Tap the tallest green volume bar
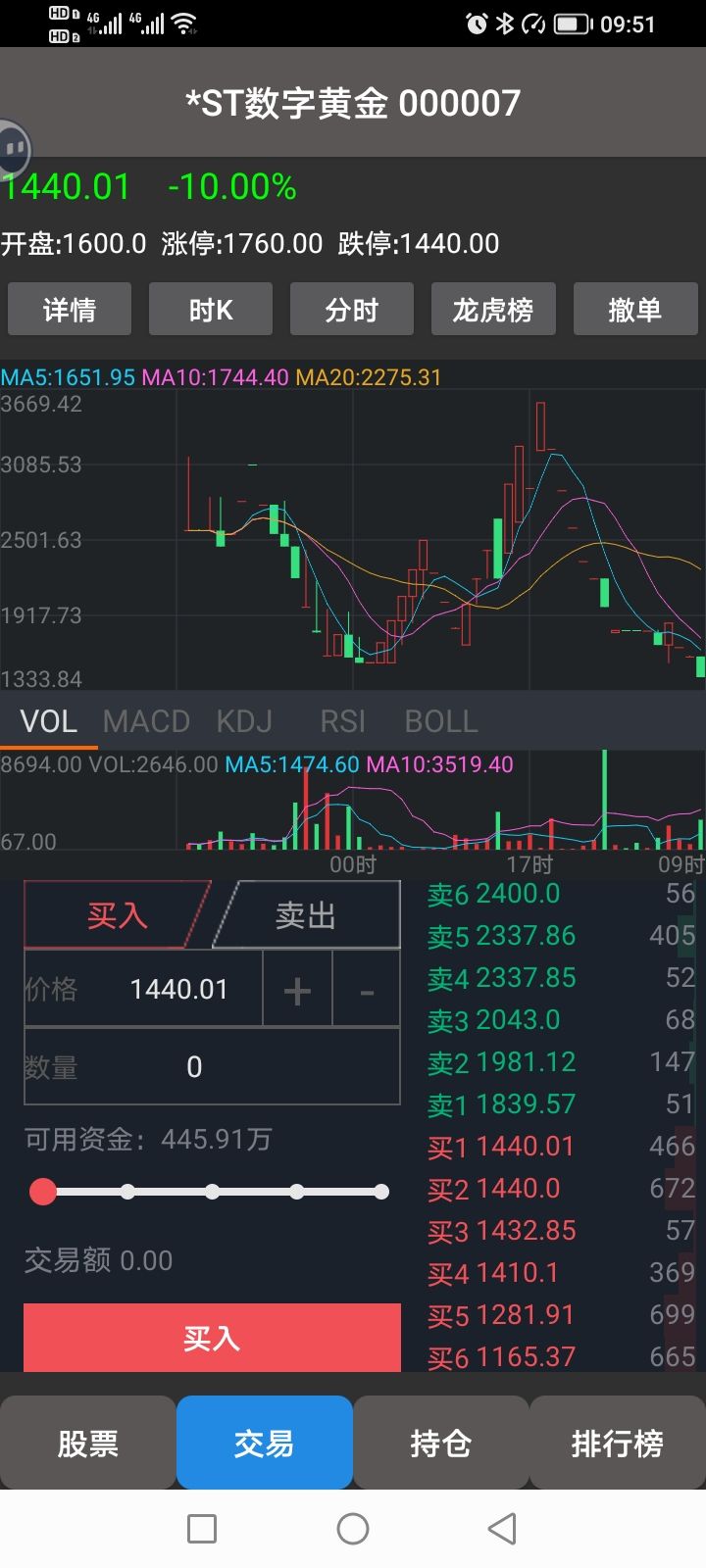706x1568 pixels. pyautogui.click(x=604, y=799)
